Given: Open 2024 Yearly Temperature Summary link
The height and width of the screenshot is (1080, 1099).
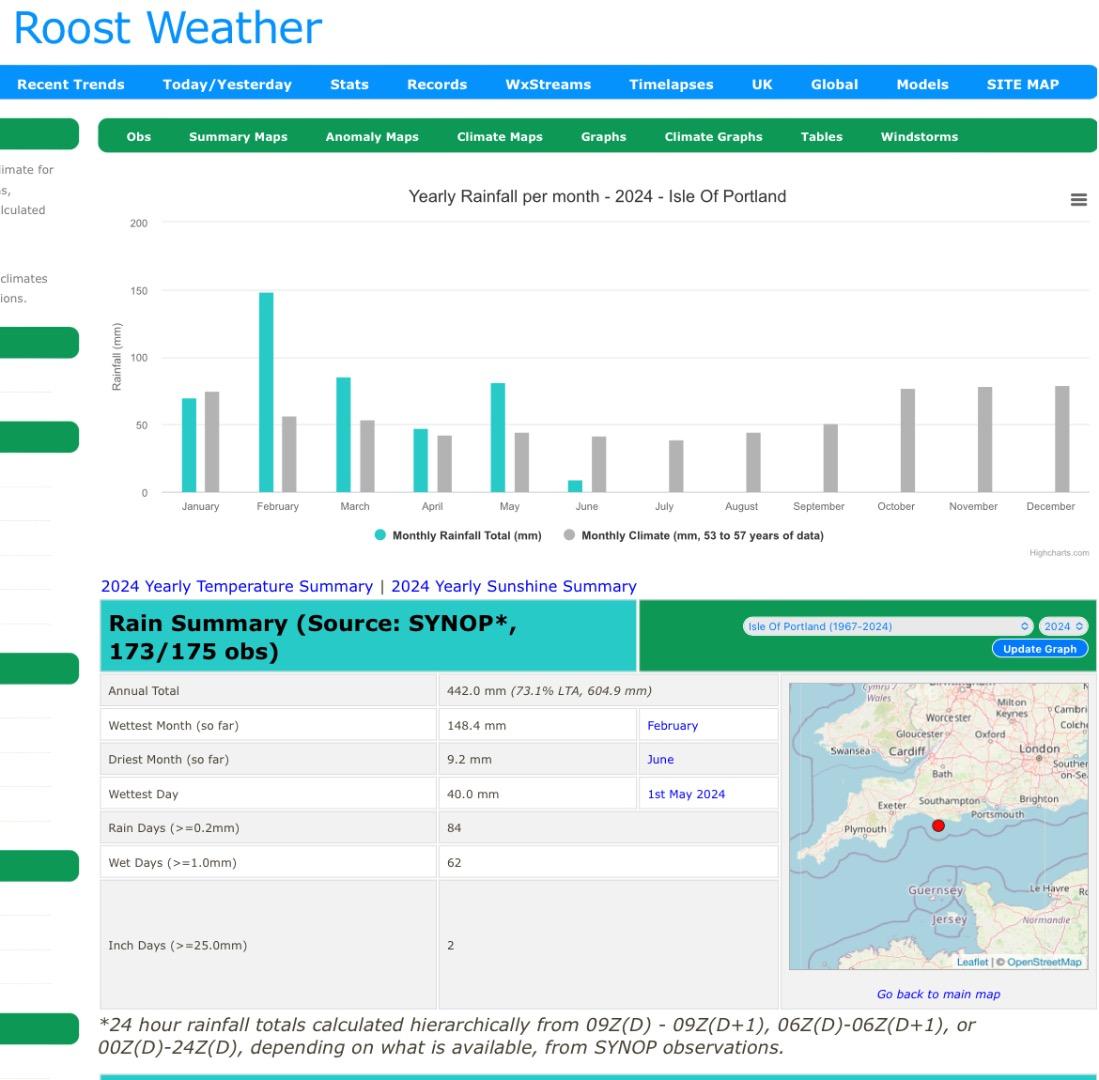Looking at the screenshot, I should tap(237, 586).
